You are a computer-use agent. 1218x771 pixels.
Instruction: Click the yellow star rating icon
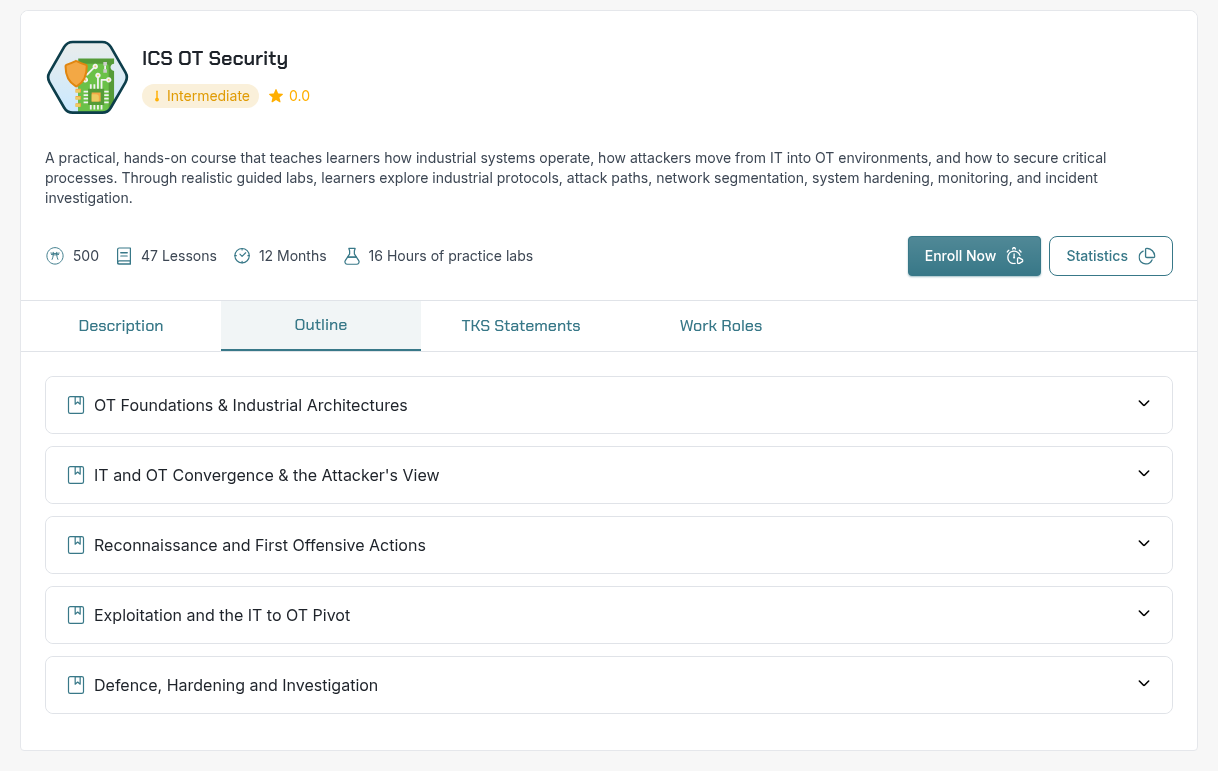click(x=276, y=96)
